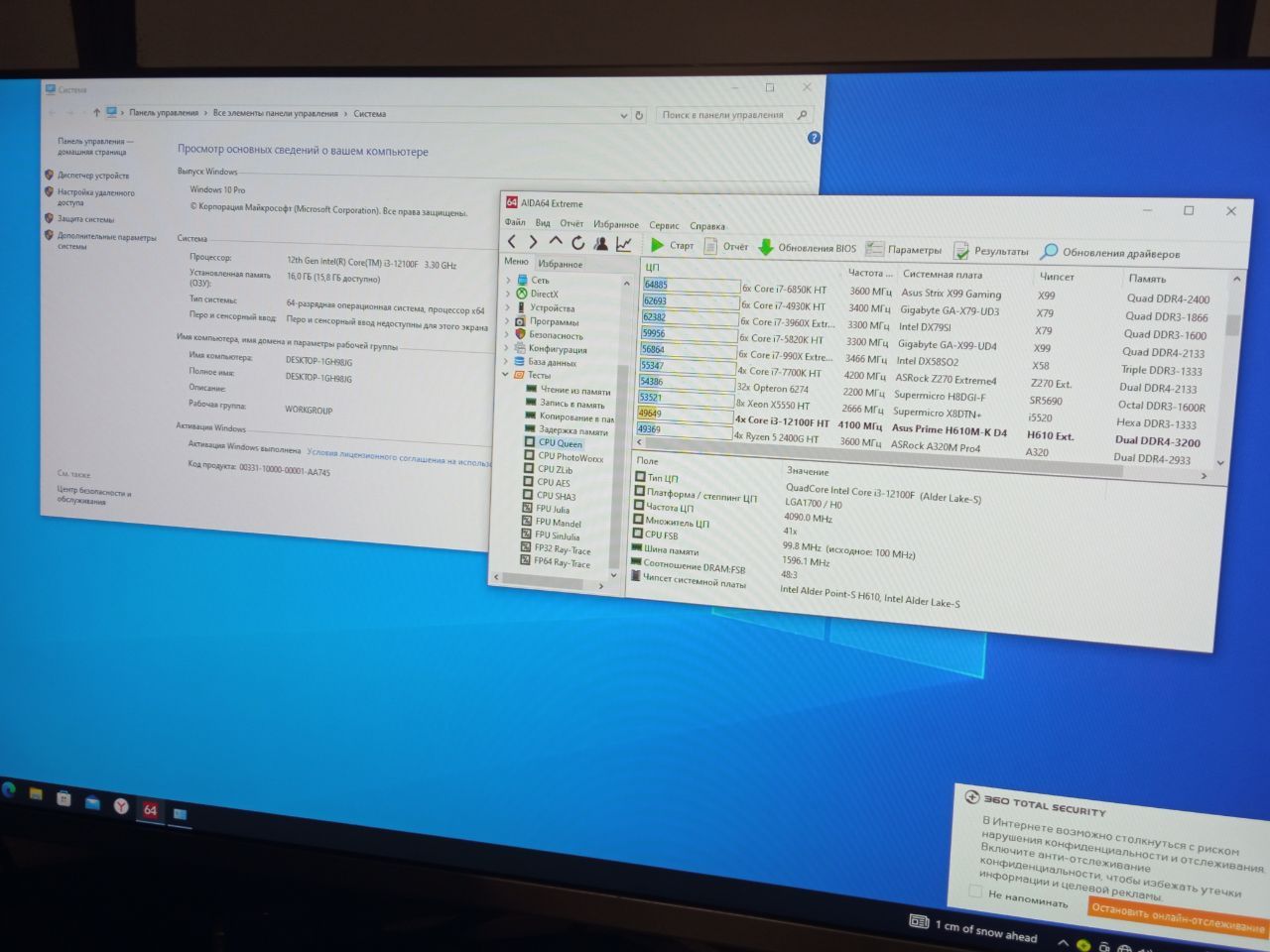Expand the DirectX tree node

coord(508,294)
